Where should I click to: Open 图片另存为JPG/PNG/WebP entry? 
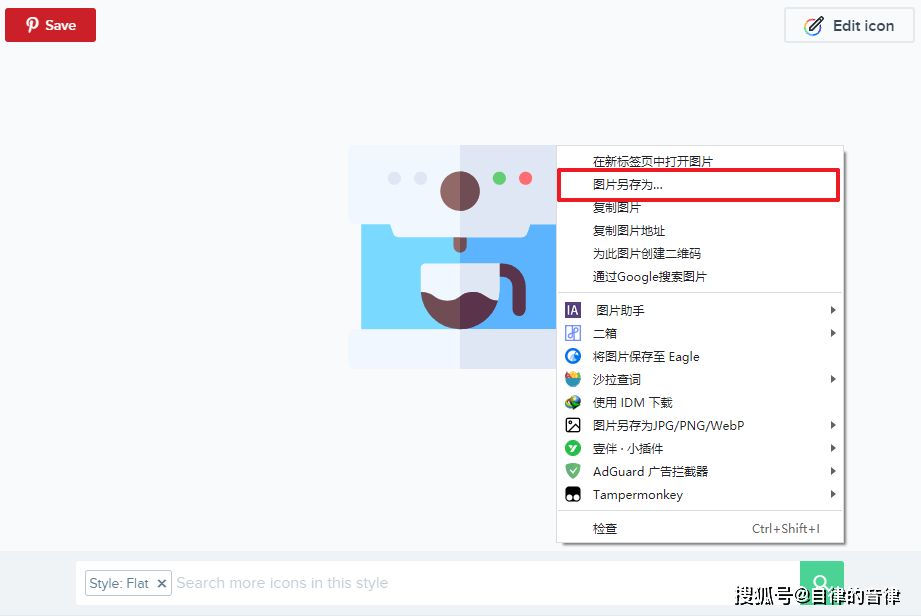coord(700,425)
